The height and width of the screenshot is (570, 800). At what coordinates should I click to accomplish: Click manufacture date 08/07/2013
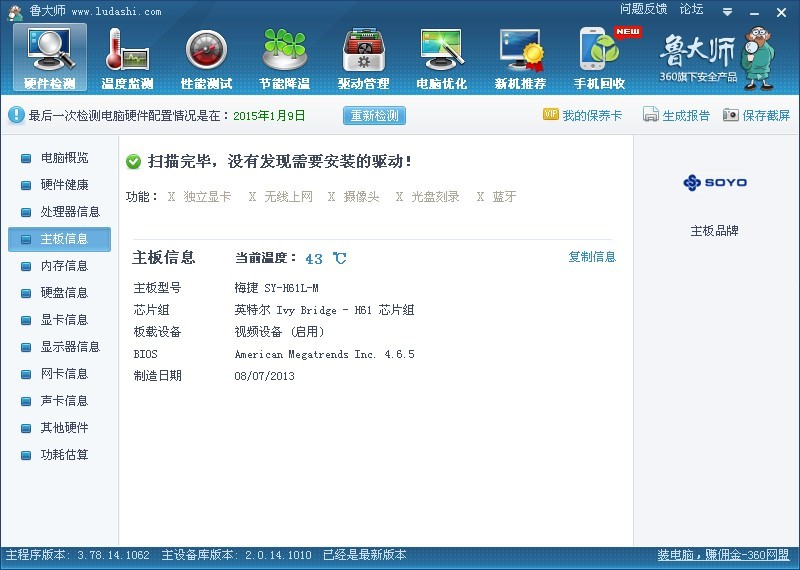pos(264,376)
